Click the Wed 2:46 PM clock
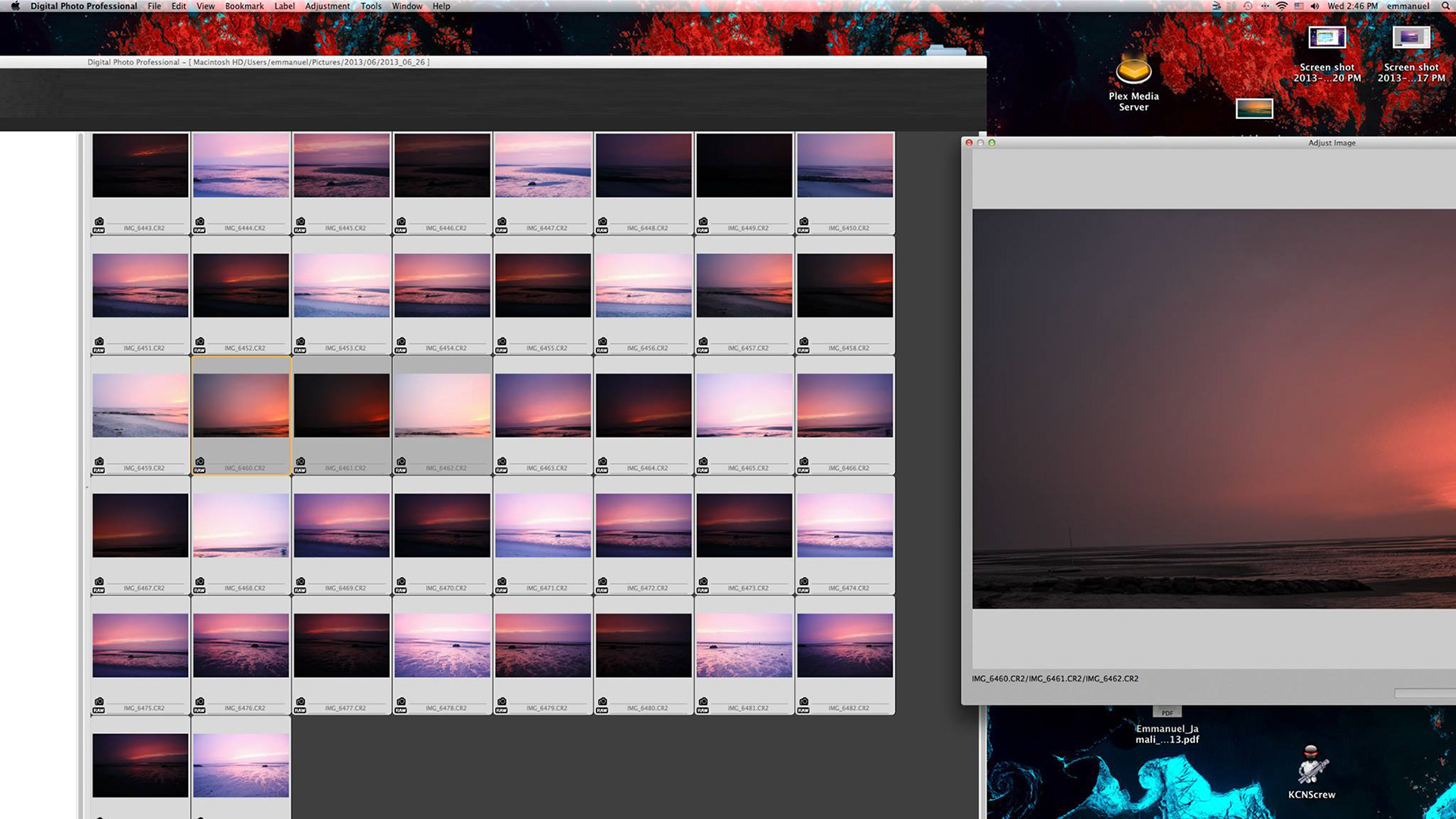The width and height of the screenshot is (1456, 819). click(1352, 6)
